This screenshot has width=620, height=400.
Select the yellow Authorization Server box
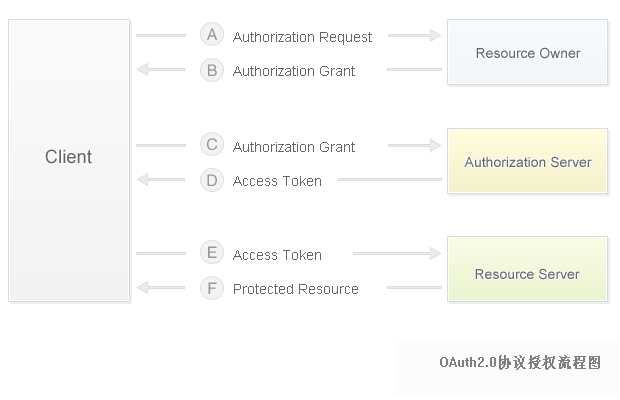527,161
